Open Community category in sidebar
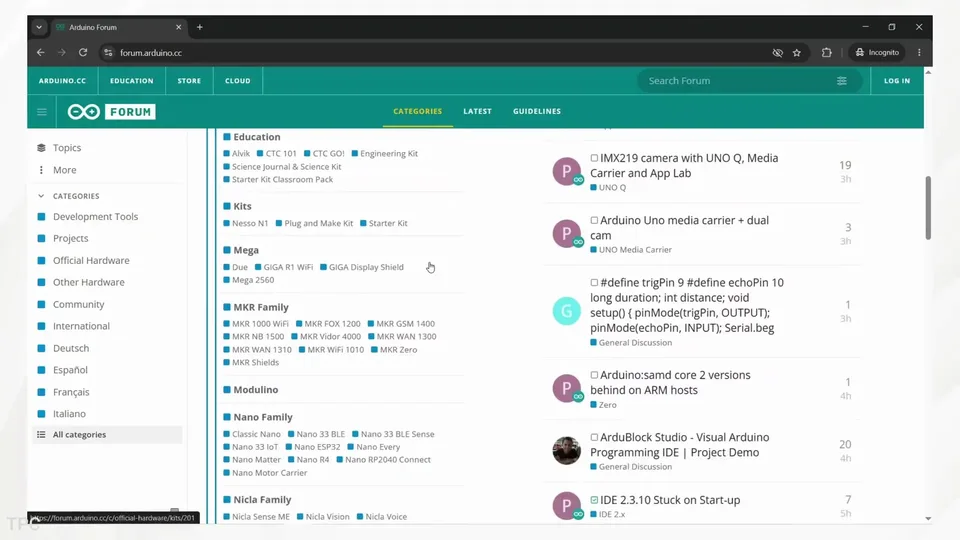Screen dimensions: 960x540 (78, 304)
